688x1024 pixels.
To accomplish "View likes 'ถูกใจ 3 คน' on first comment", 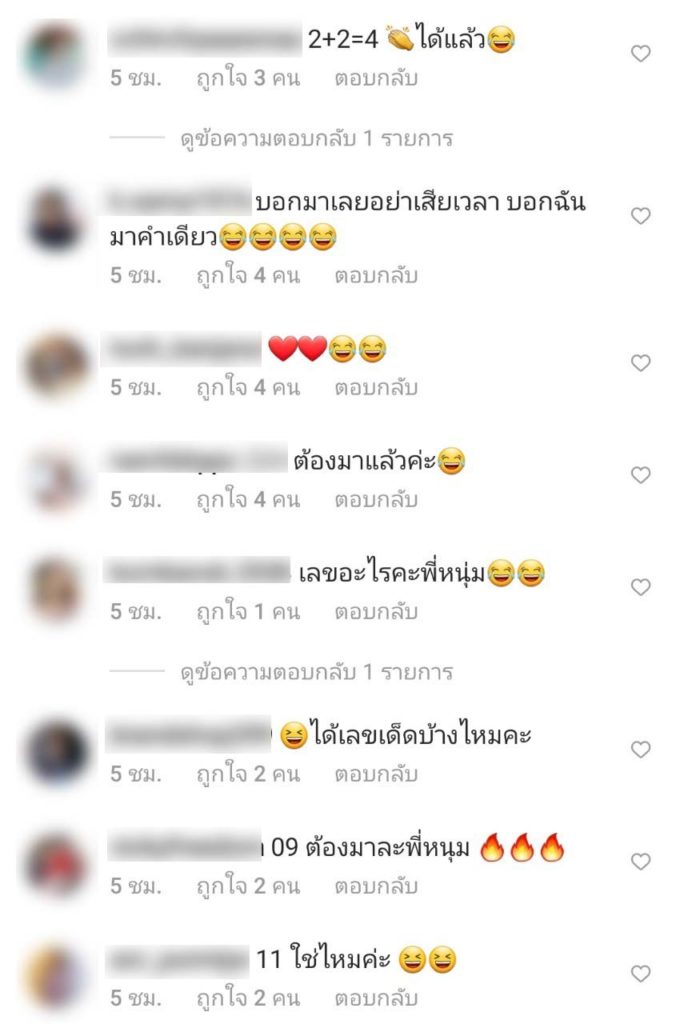I will tap(248, 78).
